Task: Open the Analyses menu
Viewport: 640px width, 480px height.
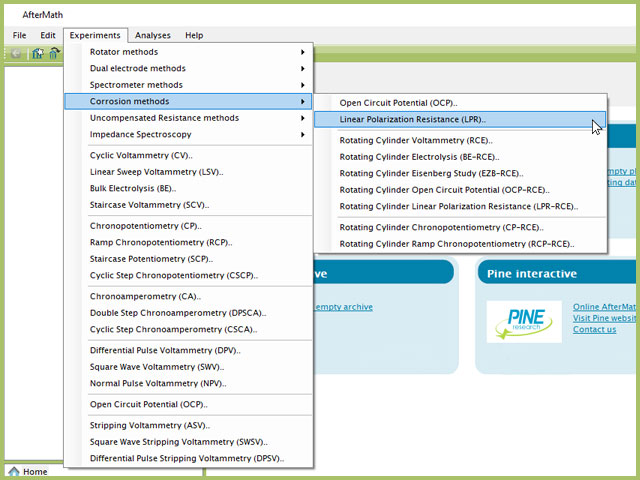Action: coord(153,35)
